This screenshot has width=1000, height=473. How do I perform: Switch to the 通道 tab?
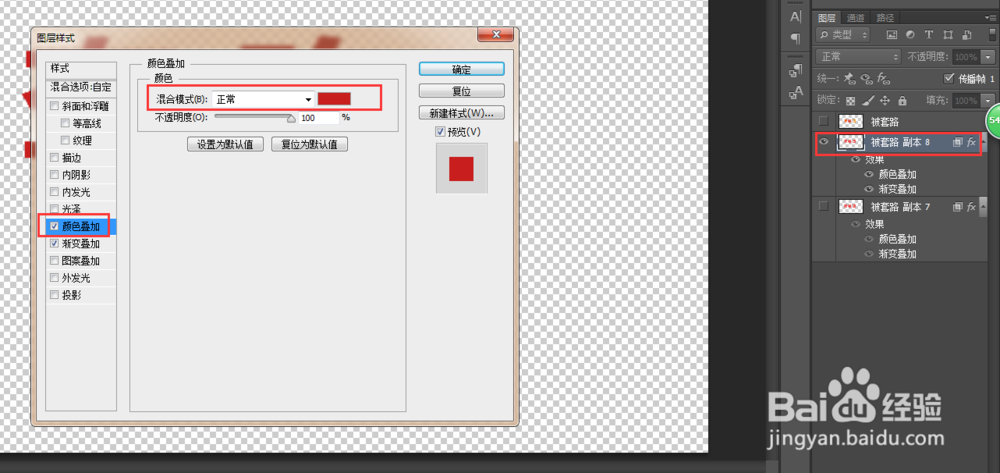point(856,18)
